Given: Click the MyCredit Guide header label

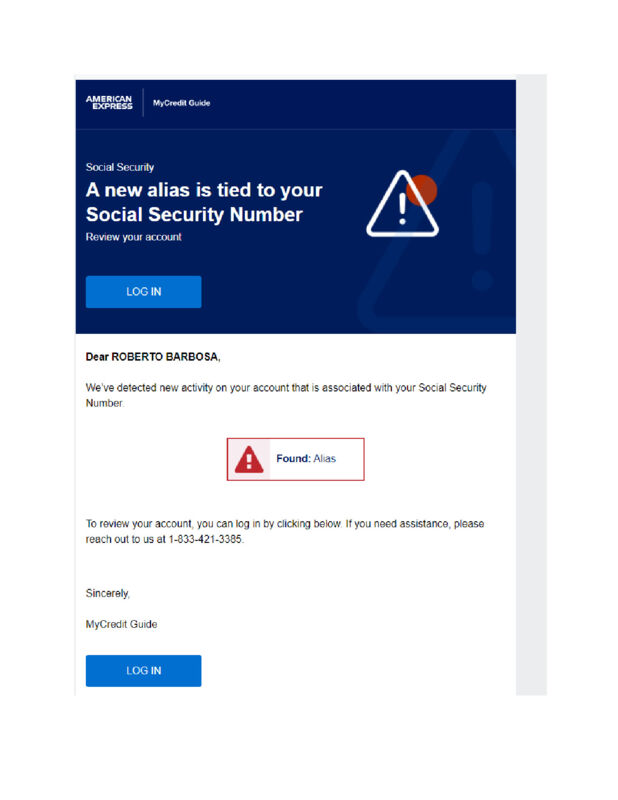Looking at the screenshot, I should [x=181, y=103].
